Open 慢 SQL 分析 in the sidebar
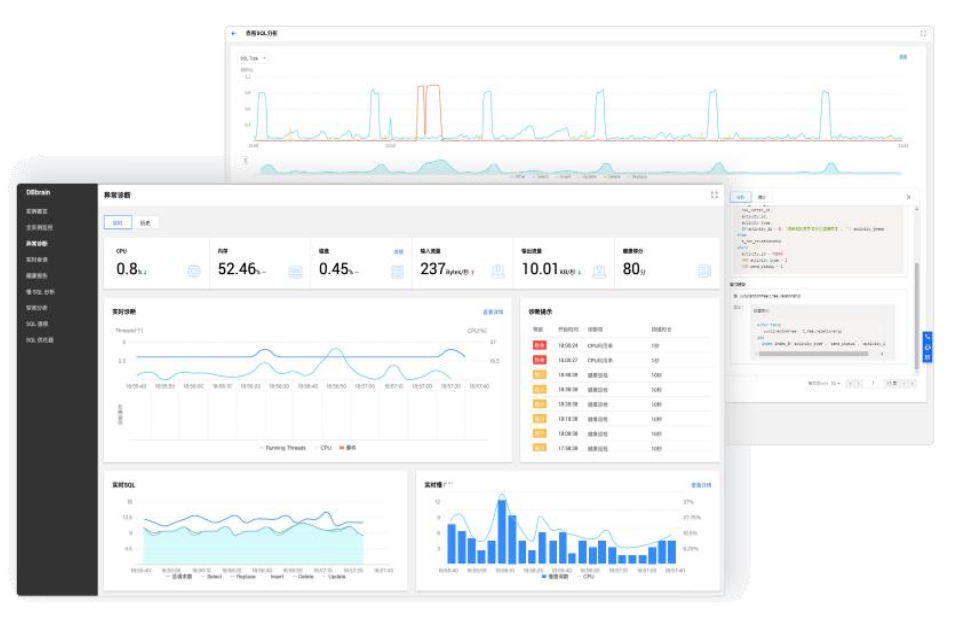The image size is (954, 628). pos(41,292)
